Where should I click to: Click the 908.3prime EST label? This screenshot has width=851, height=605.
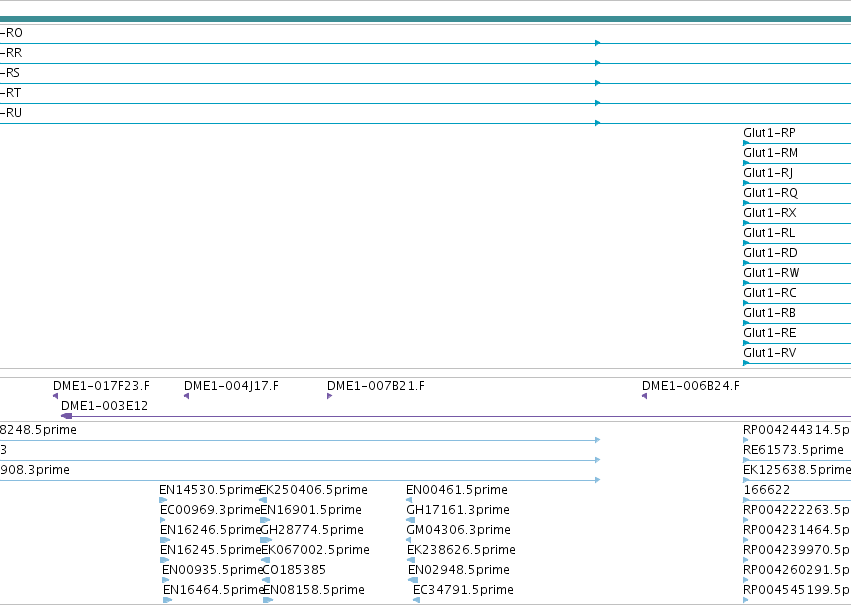[35, 470]
